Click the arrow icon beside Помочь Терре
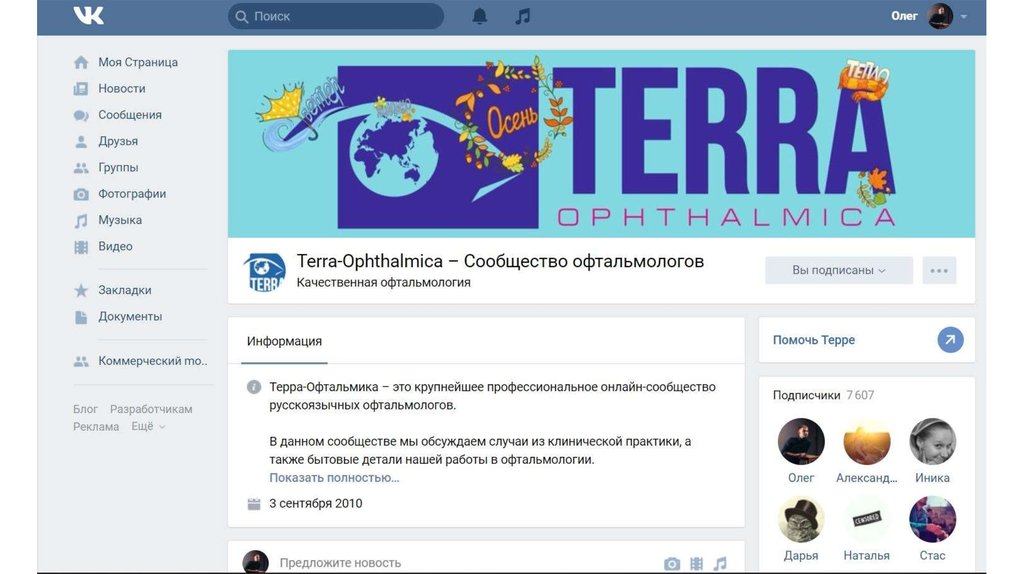The width and height of the screenshot is (1024, 574). click(950, 340)
